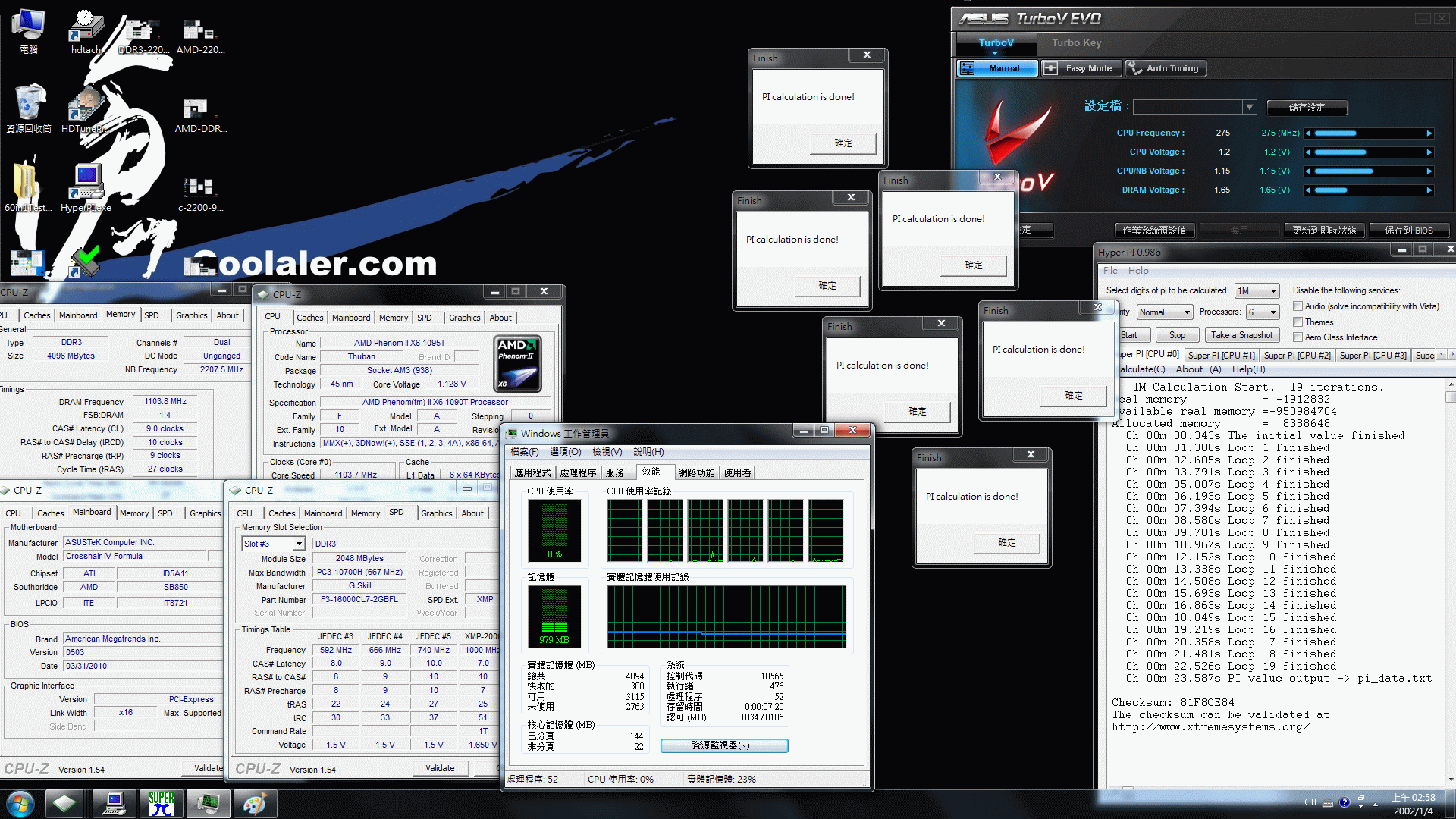Open the hdtach desktop shortcut

(x=86, y=30)
